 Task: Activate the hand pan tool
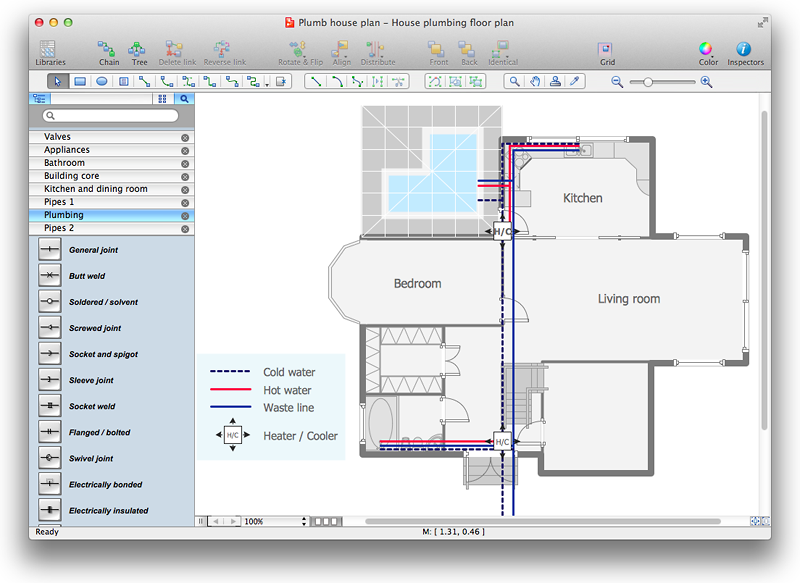point(535,82)
